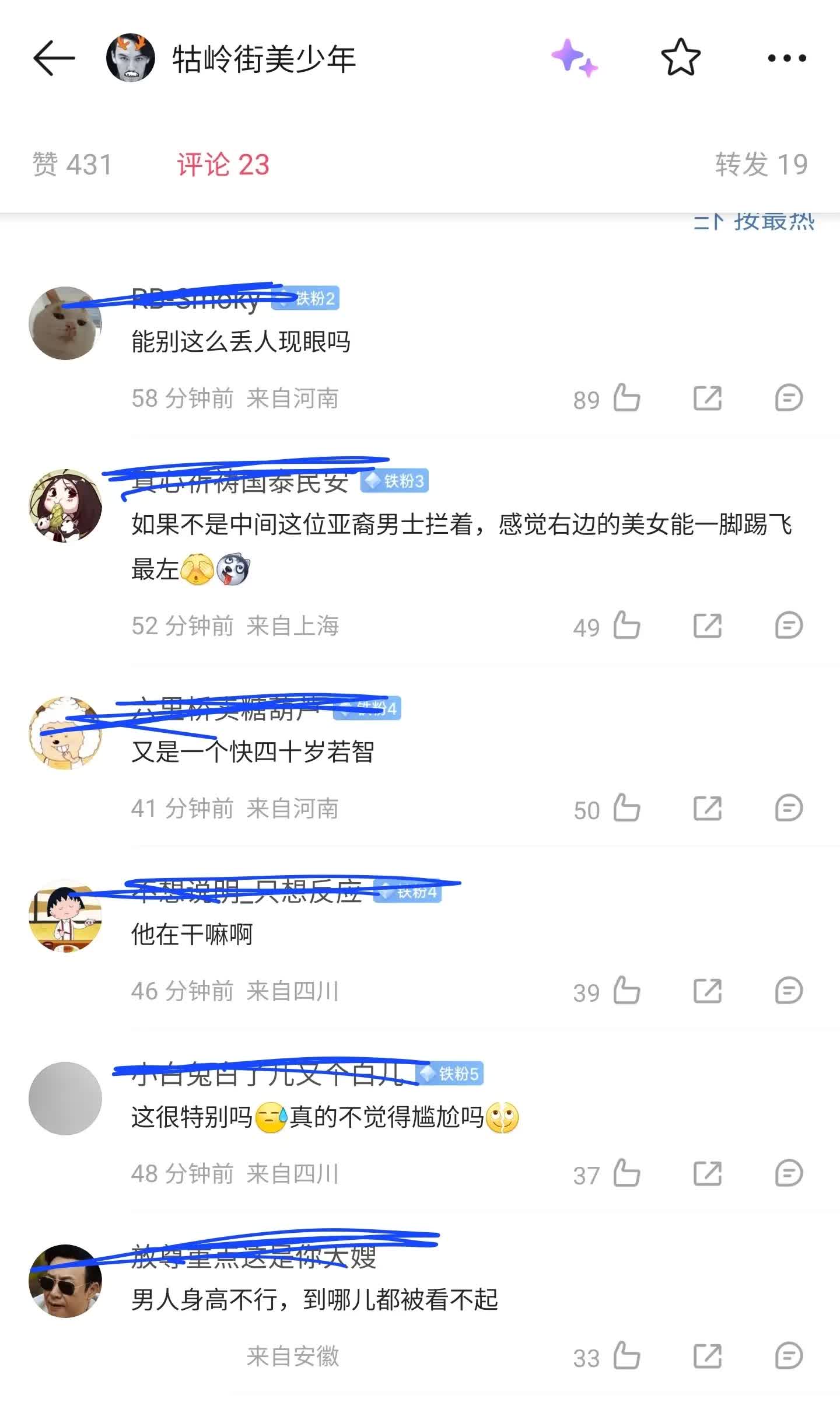This screenshot has width=840, height=1409.
Task: Tap the purple sparkle AI icon
Action: pos(575,58)
